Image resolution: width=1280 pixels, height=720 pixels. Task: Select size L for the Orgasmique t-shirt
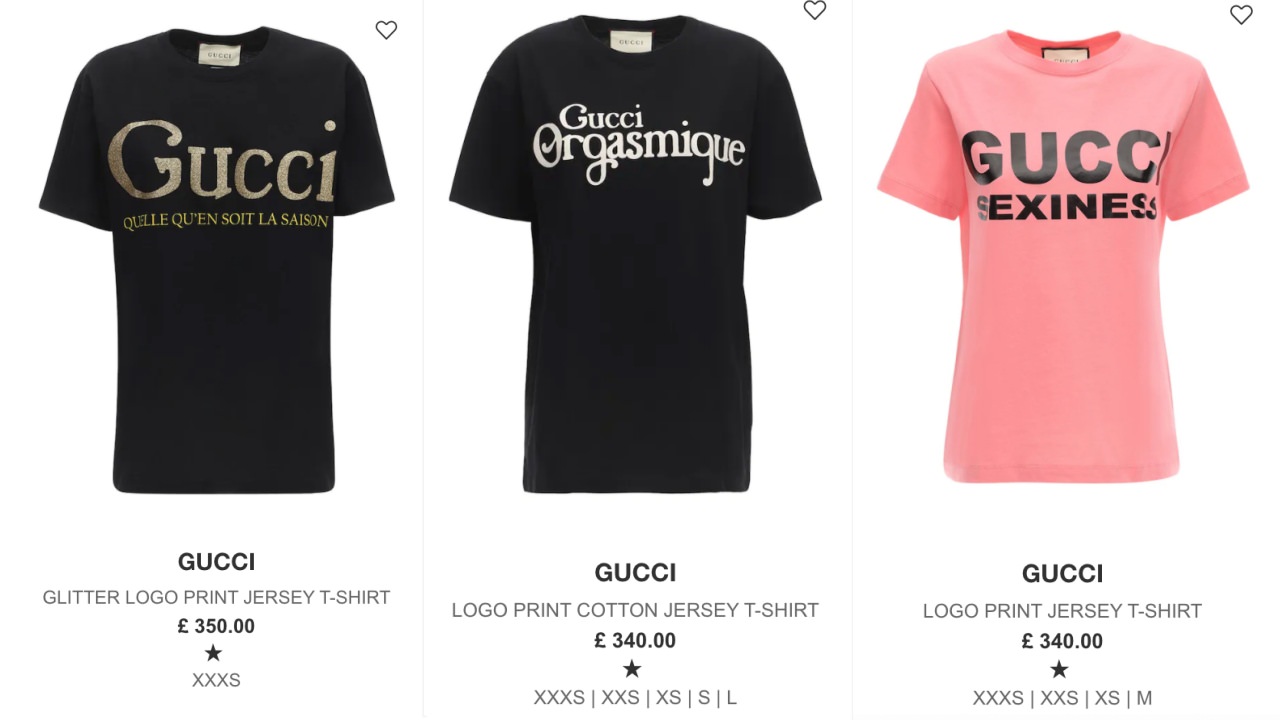tap(731, 698)
